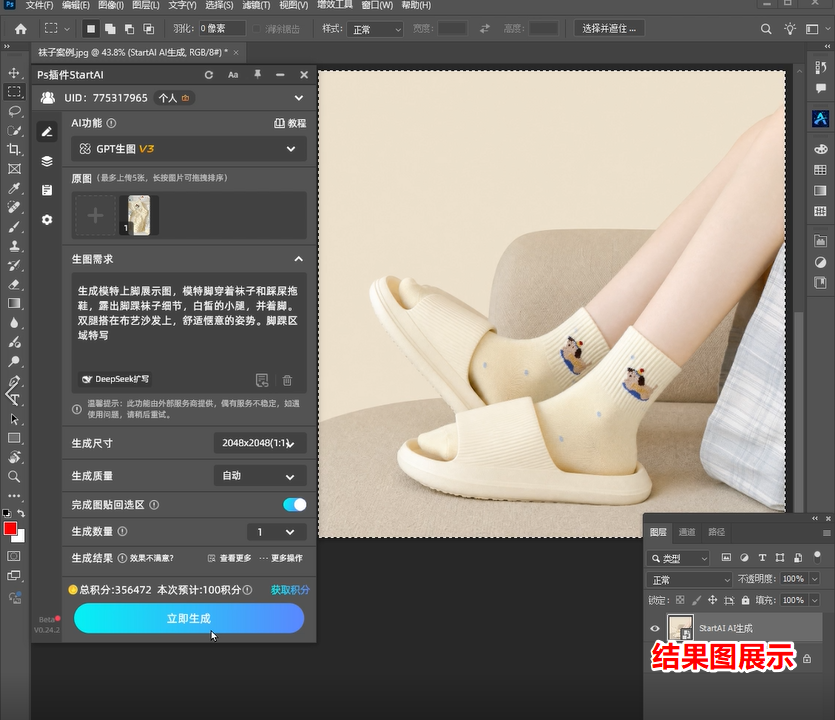Switch to the 路径 tab

717,532
